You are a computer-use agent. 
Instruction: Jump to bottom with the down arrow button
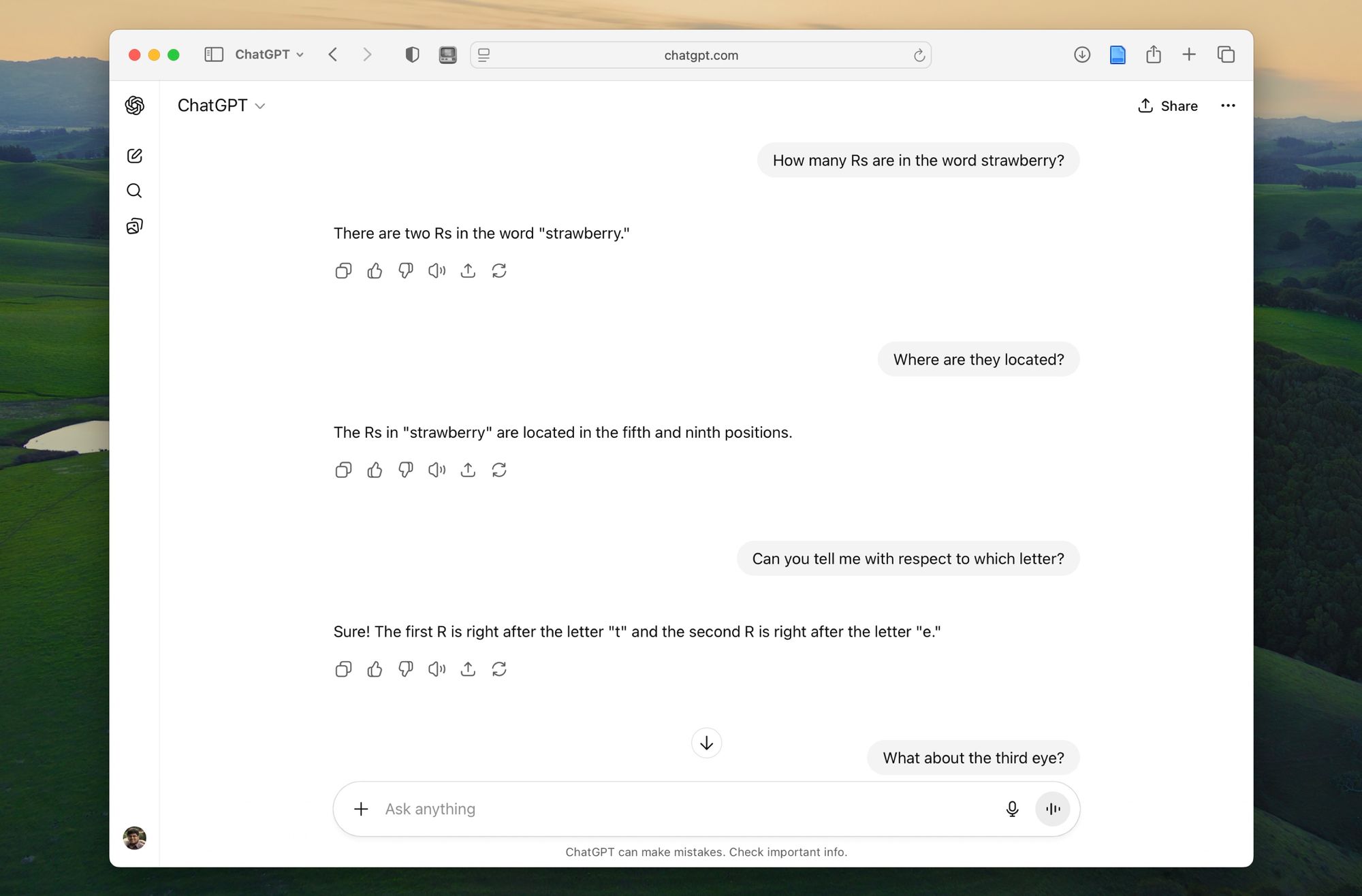pos(706,743)
